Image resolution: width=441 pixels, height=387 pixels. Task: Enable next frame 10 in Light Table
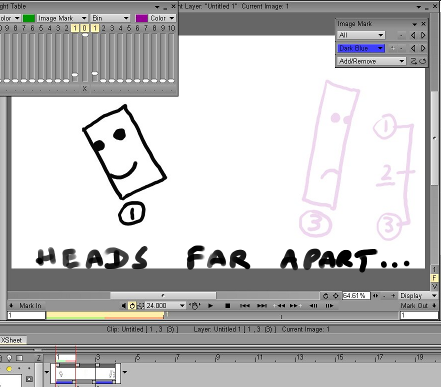171,28
